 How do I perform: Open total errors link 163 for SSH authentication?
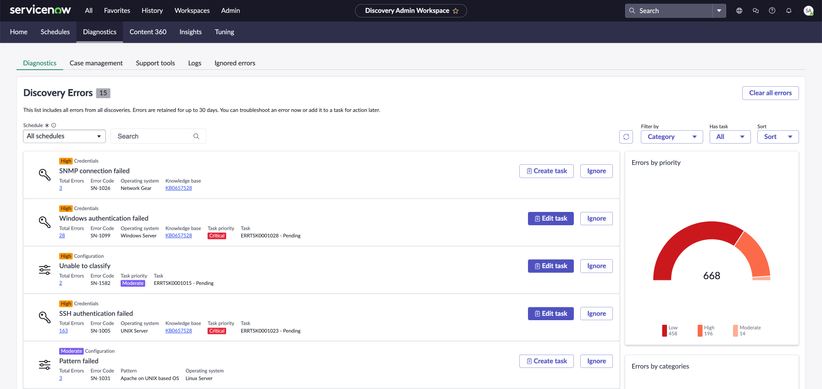click(x=63, y=331)
